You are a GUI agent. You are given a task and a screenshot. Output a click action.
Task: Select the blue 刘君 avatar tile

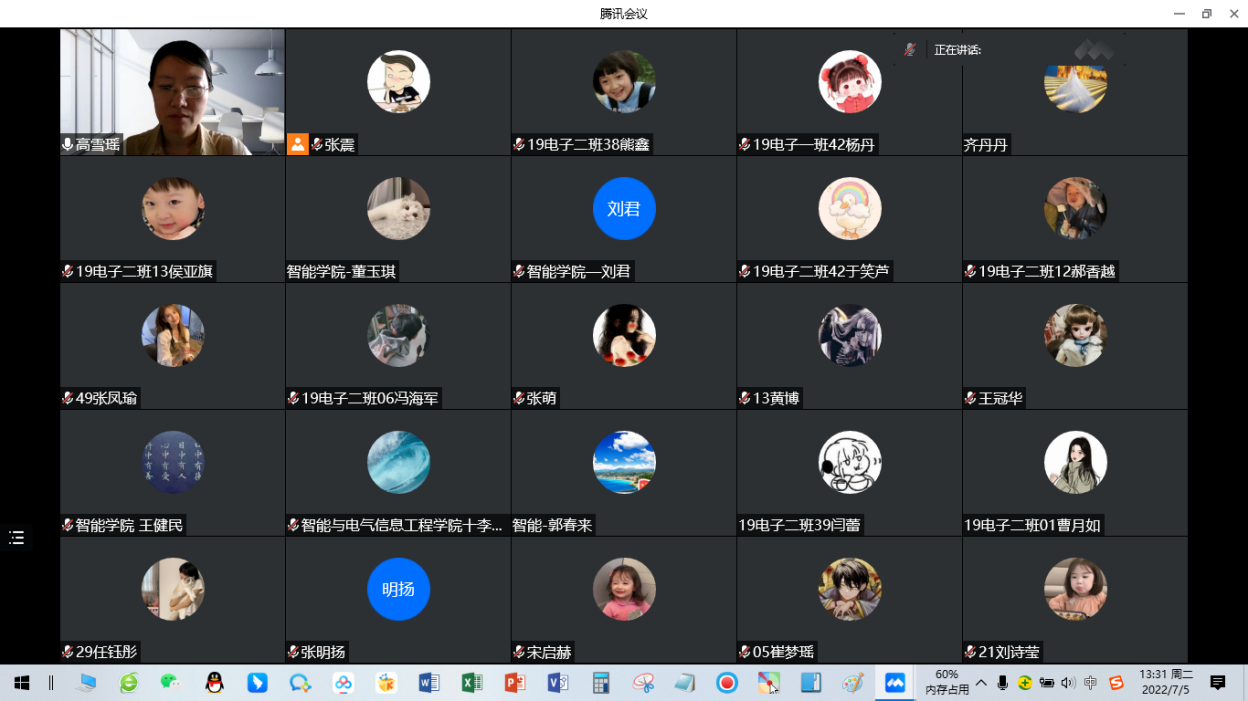pyautogui.click(x=624, y=208)
